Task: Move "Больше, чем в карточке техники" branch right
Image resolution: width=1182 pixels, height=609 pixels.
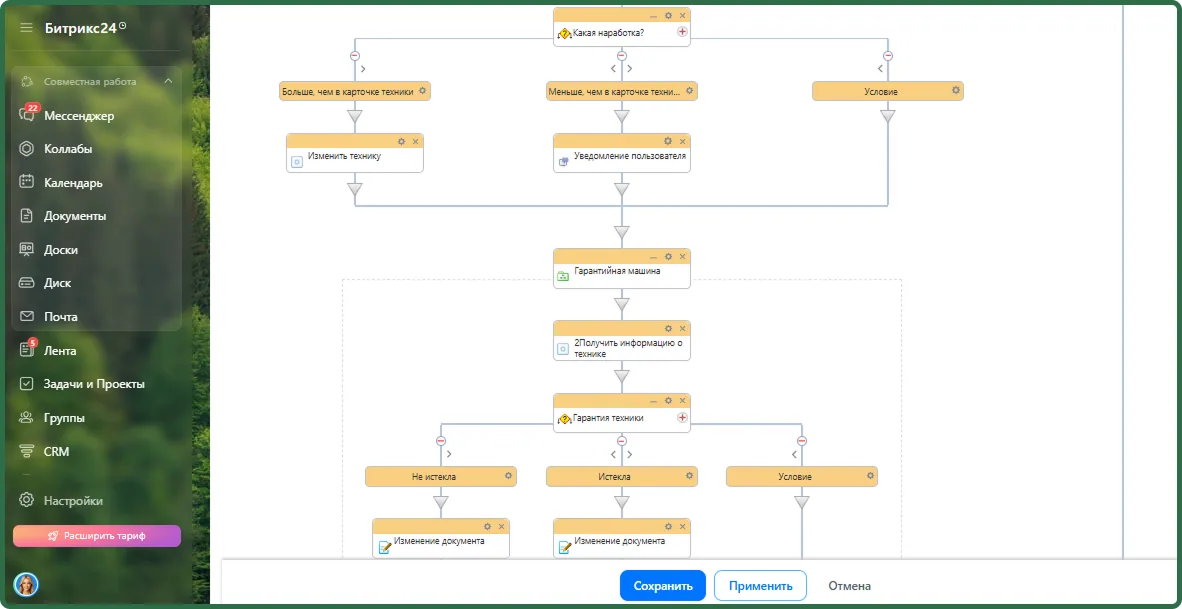Action: coord(363,69)
